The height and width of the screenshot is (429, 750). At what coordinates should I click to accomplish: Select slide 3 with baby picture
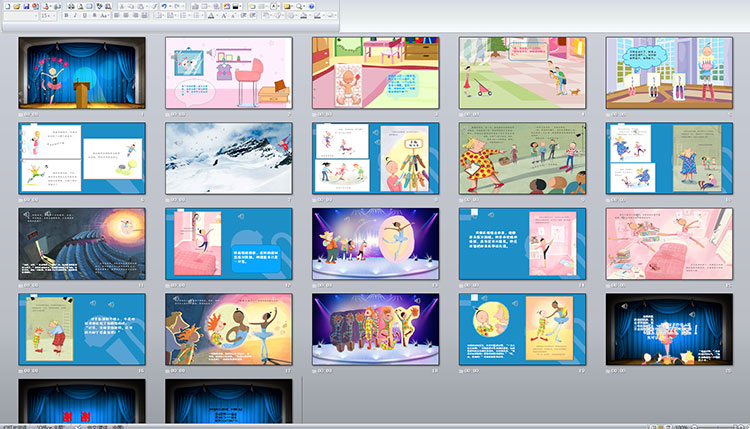tap(375, 73)
